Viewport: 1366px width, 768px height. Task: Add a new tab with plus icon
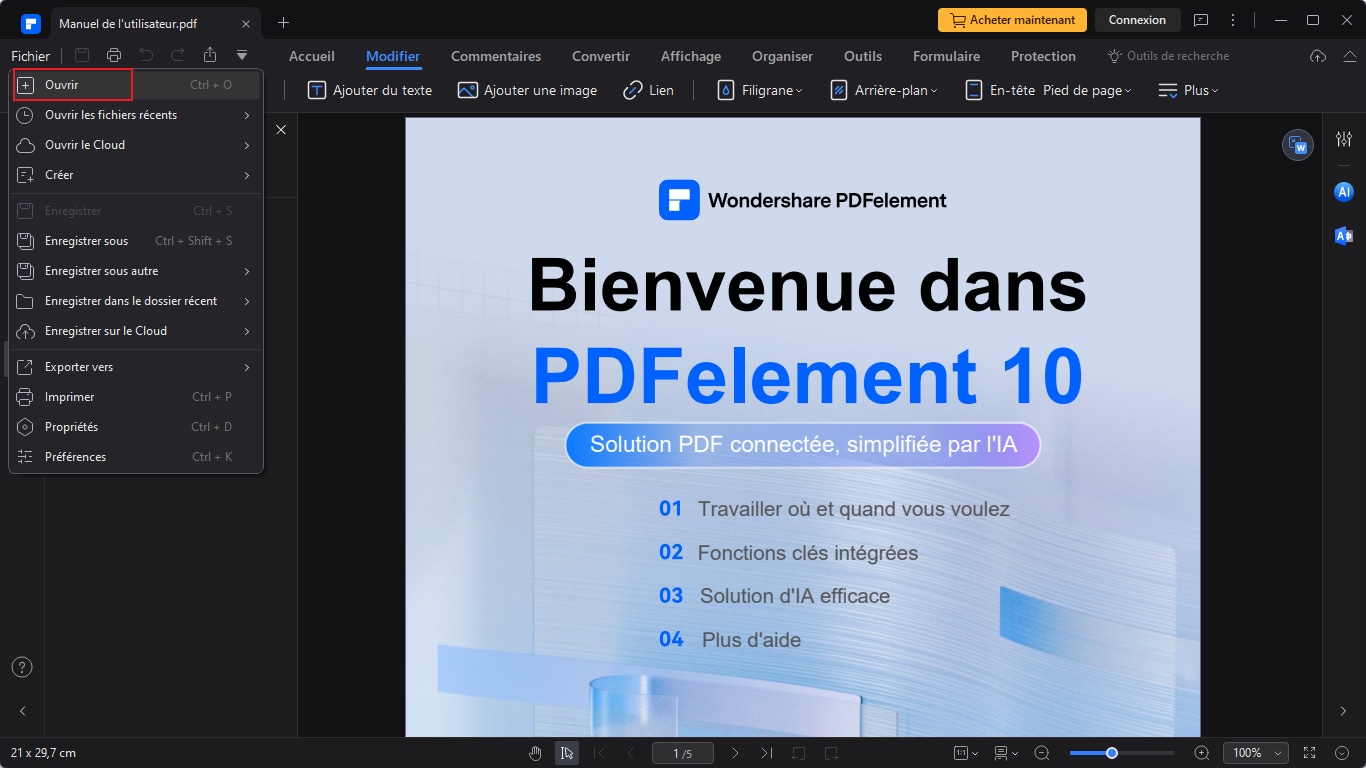tap(283, 22)
